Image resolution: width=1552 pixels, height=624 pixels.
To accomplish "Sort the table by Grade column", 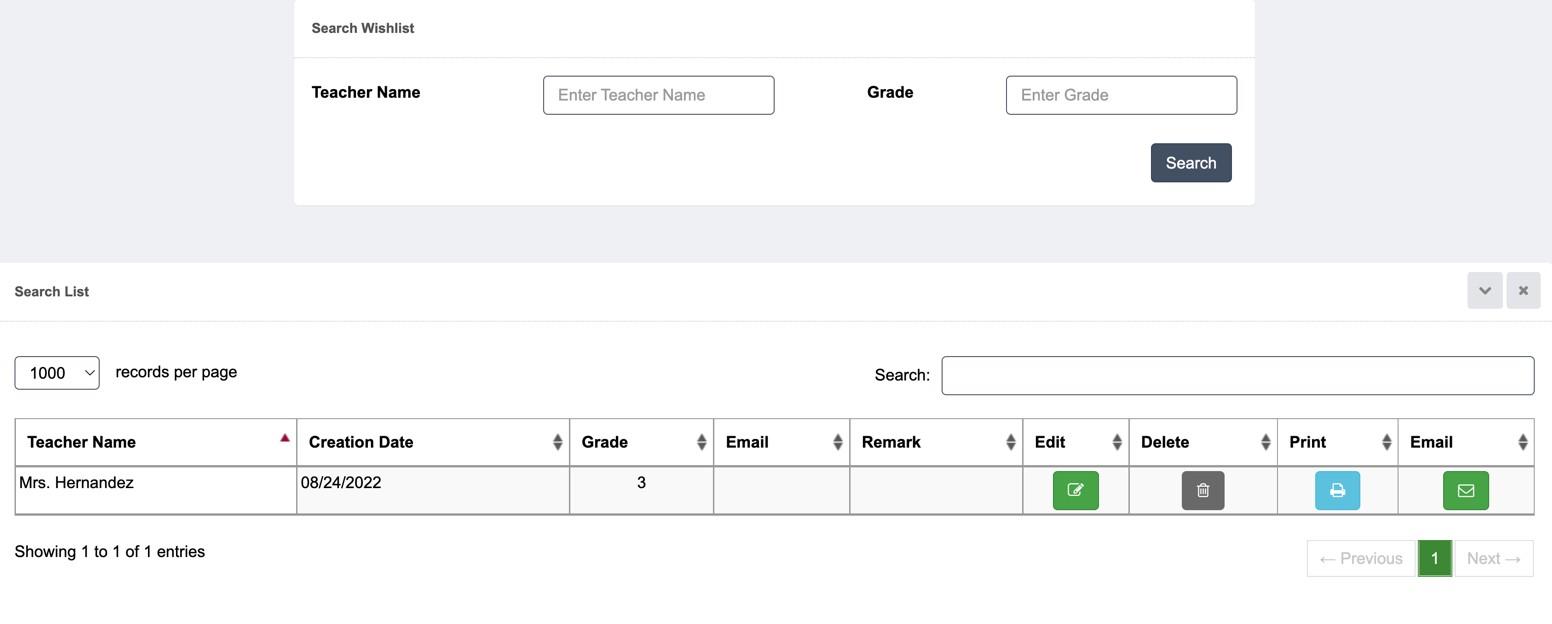I will coord(641,442).
